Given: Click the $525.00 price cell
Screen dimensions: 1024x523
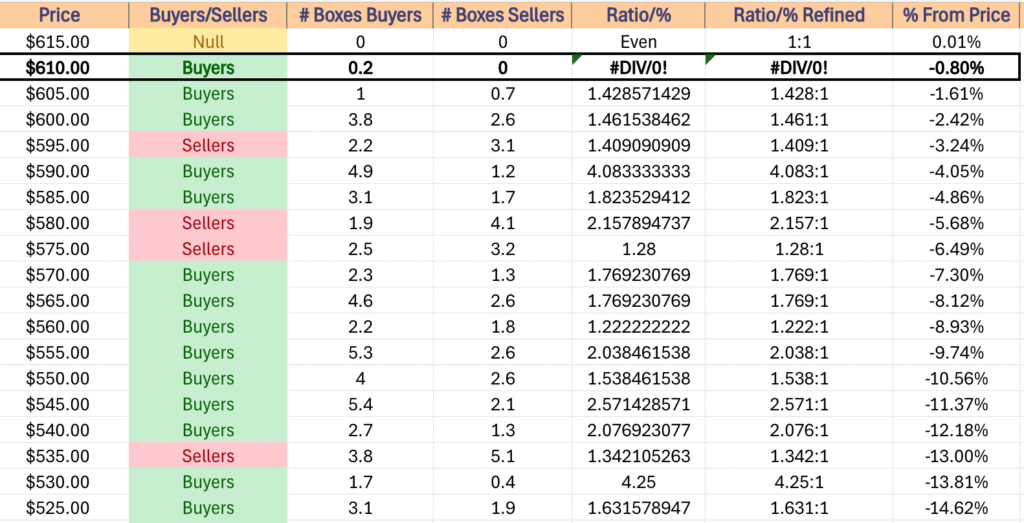Looking at the screenshot, I should tap(64, 508).
